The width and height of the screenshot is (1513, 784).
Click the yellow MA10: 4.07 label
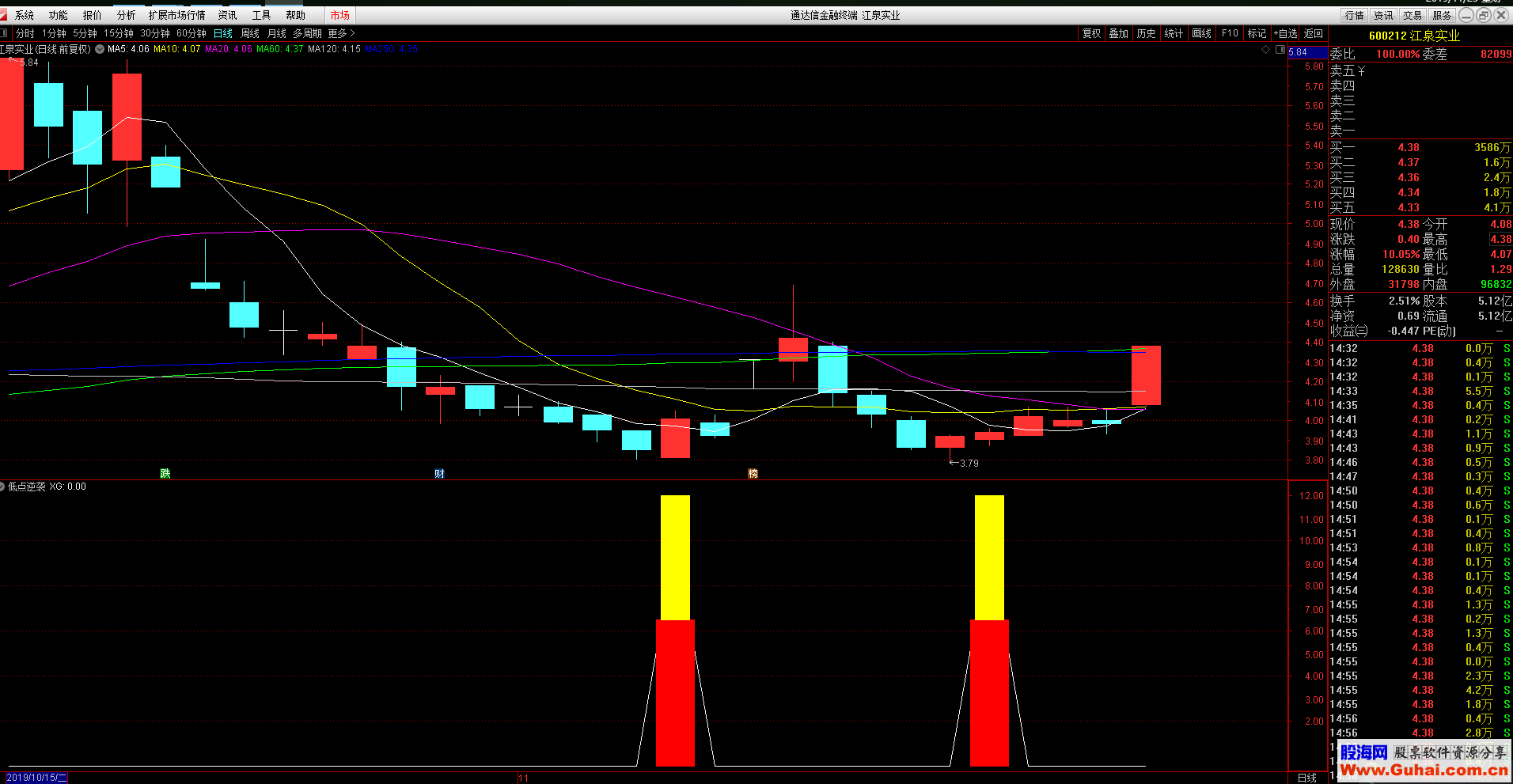(177, 49)
